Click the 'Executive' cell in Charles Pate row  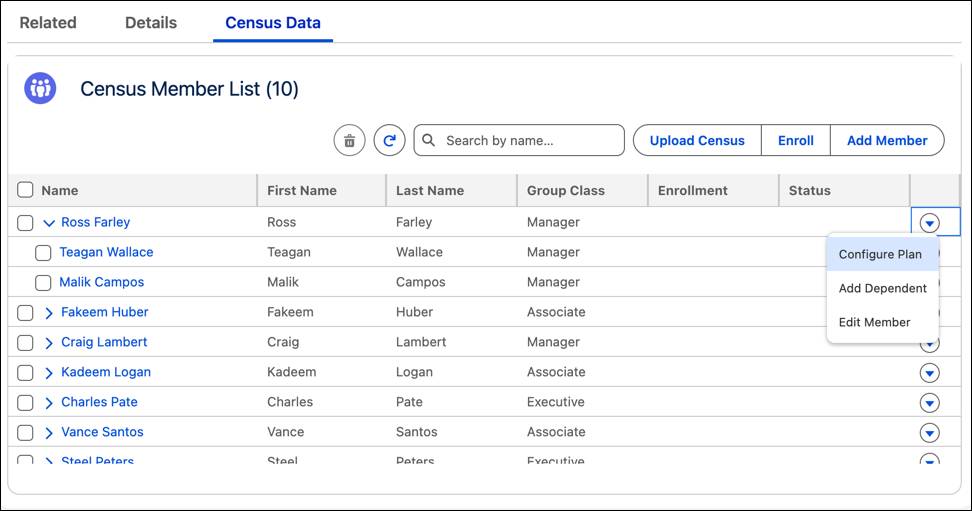click(555, 402)
